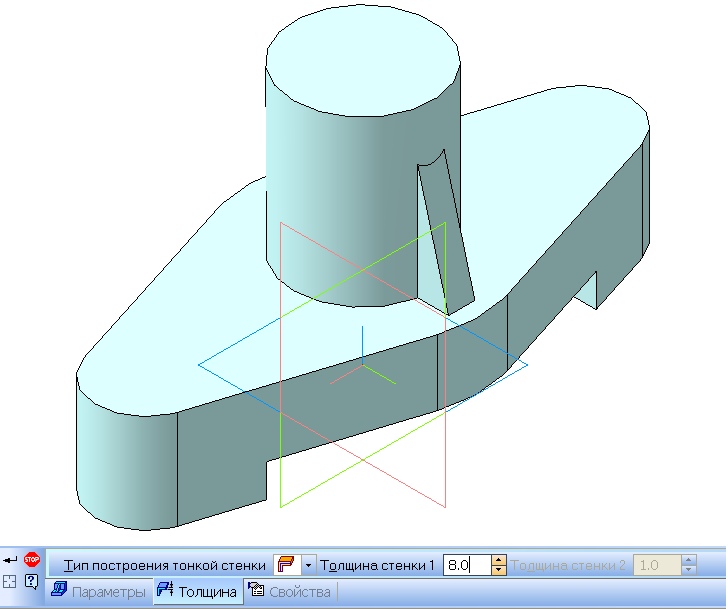Click the create object (enter arrow) icon
Image resolution: width=728 pixels, height=609 pixels.
pos(10,560)
